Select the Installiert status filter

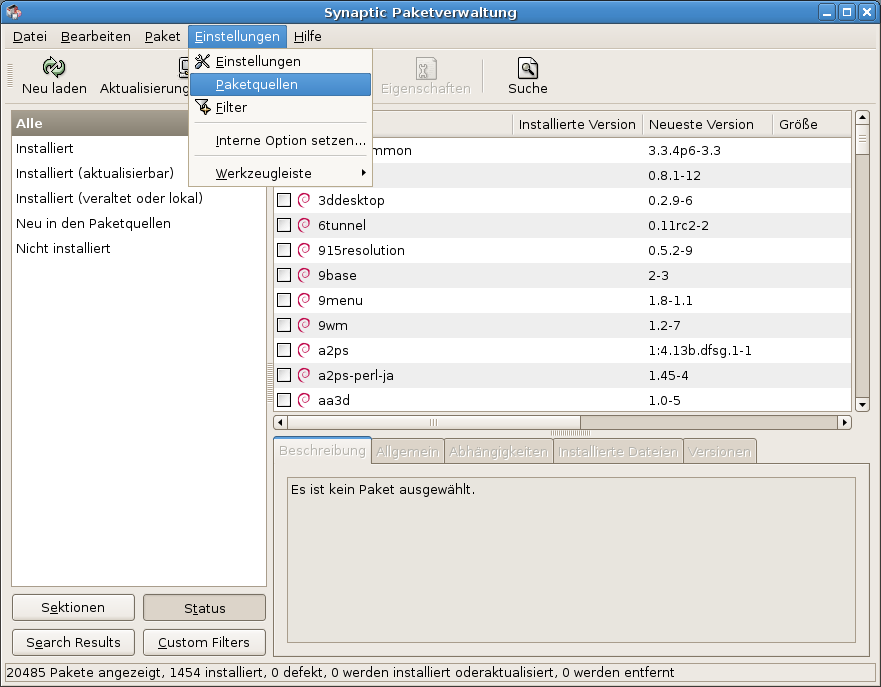click(139, 148)
